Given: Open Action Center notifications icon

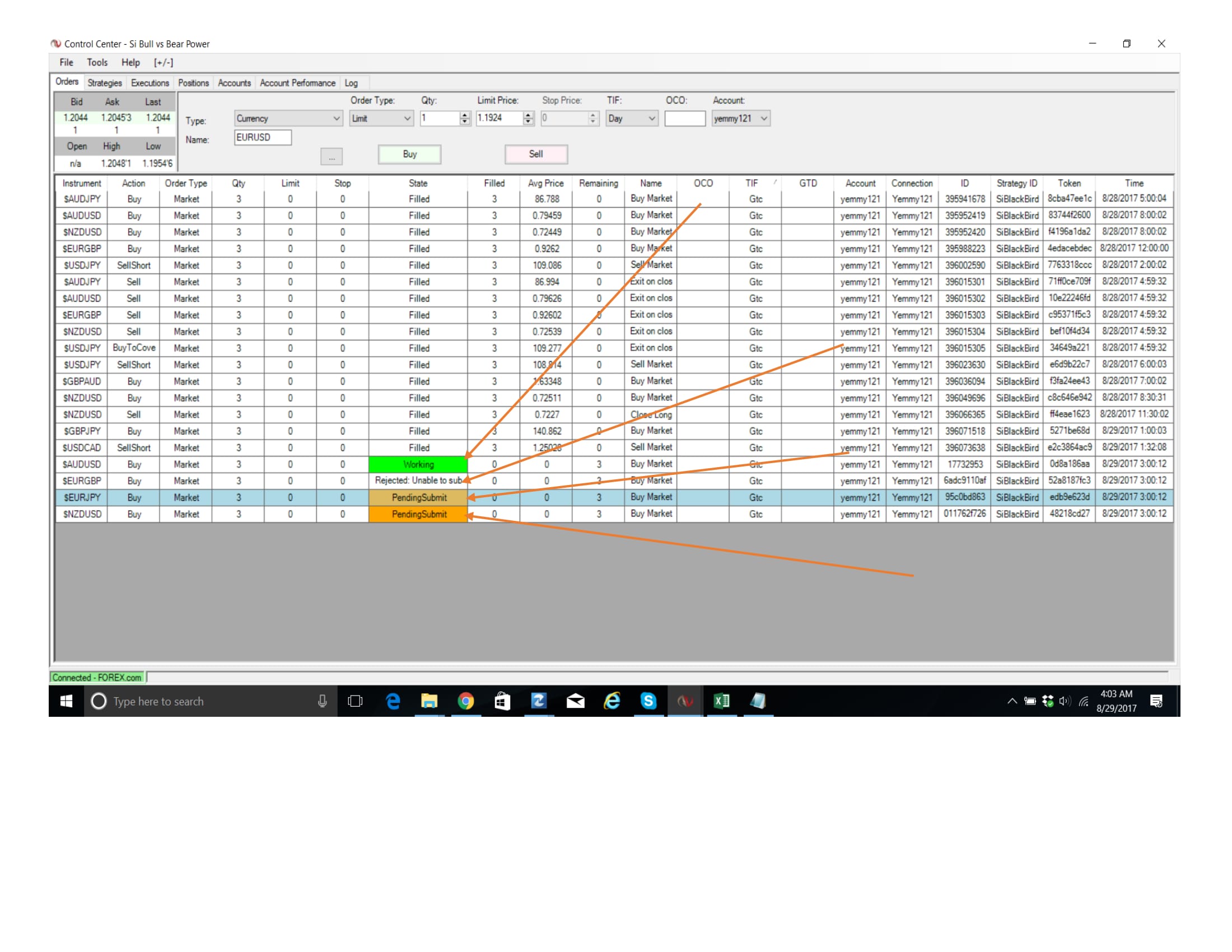Looking at the screenshot, I should pyautogui.click(x=1156, y=701).
